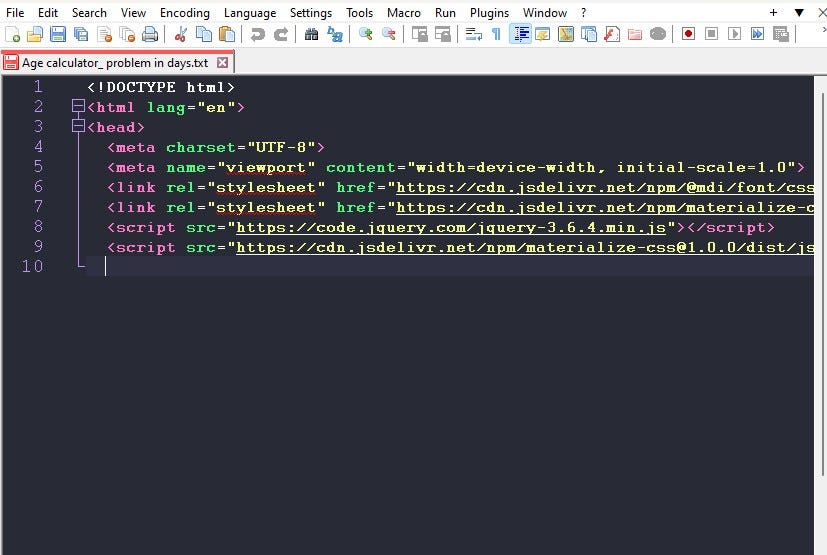Screen dimensions: 827x555
Task: Toggle the Document Map icon
Action: pos(565,34)
